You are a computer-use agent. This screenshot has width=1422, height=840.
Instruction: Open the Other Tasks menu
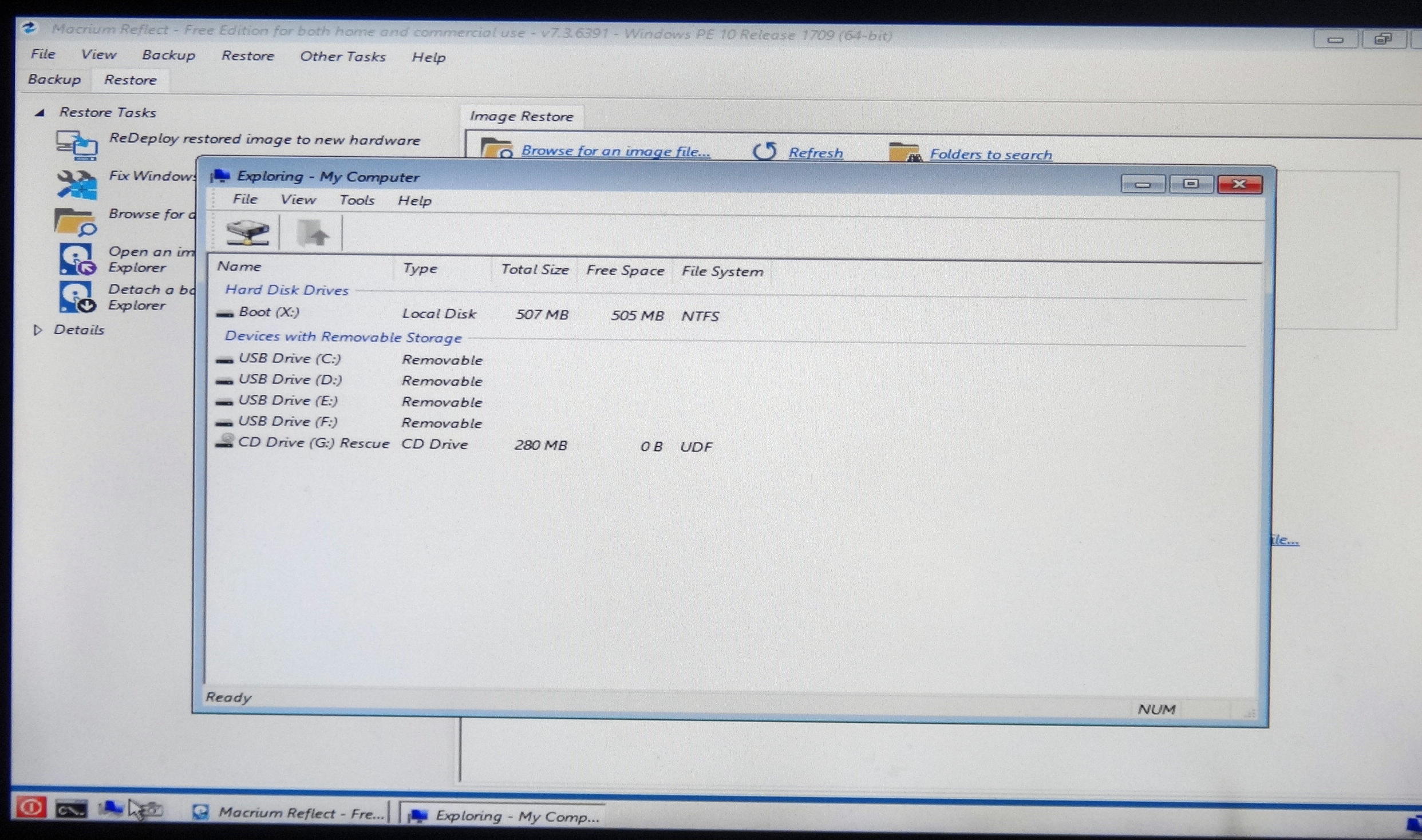click(x=343, y=57)
